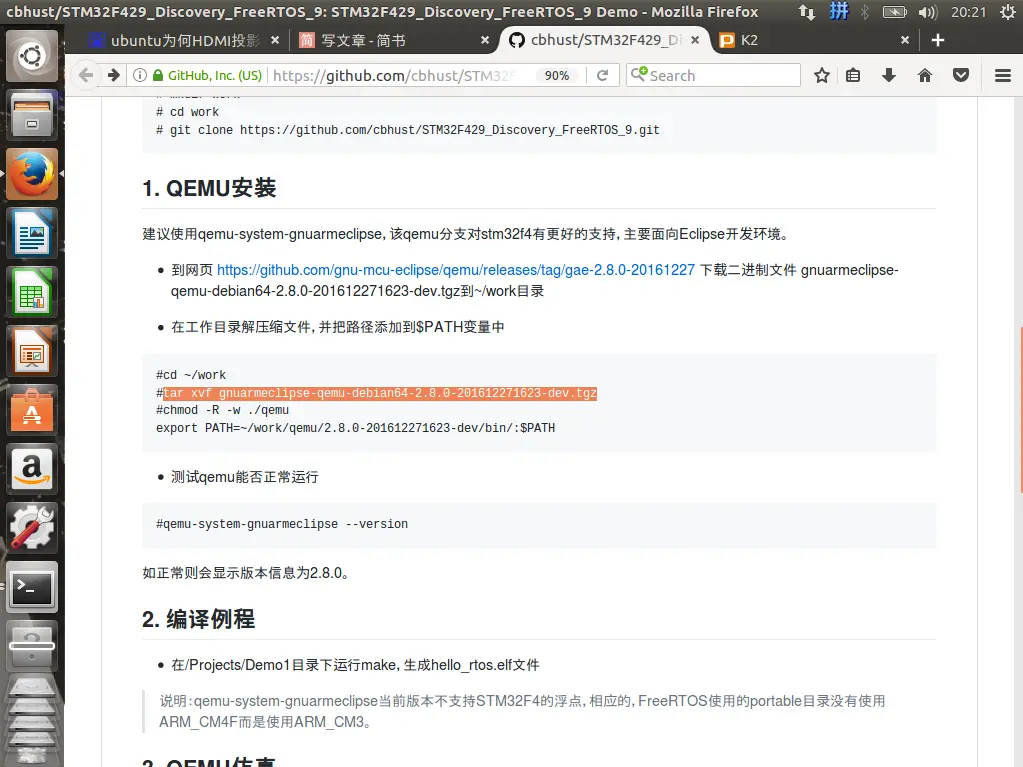
Task: Open the Files manager from launcher
Action: click(x=32, y=115)
